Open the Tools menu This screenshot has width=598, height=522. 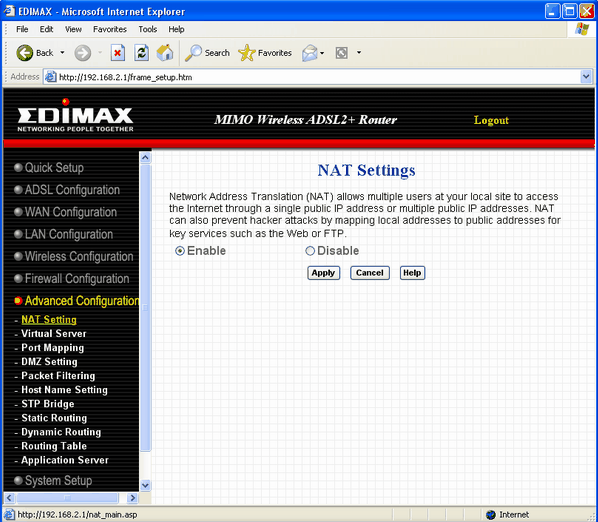coord(148,29)
